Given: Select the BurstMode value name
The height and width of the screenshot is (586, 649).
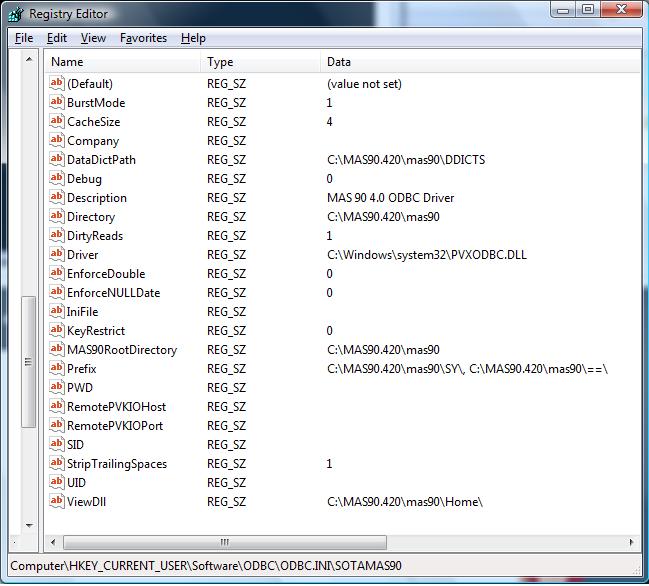Looking at the screenshot, I should click(x=96, y=103).
